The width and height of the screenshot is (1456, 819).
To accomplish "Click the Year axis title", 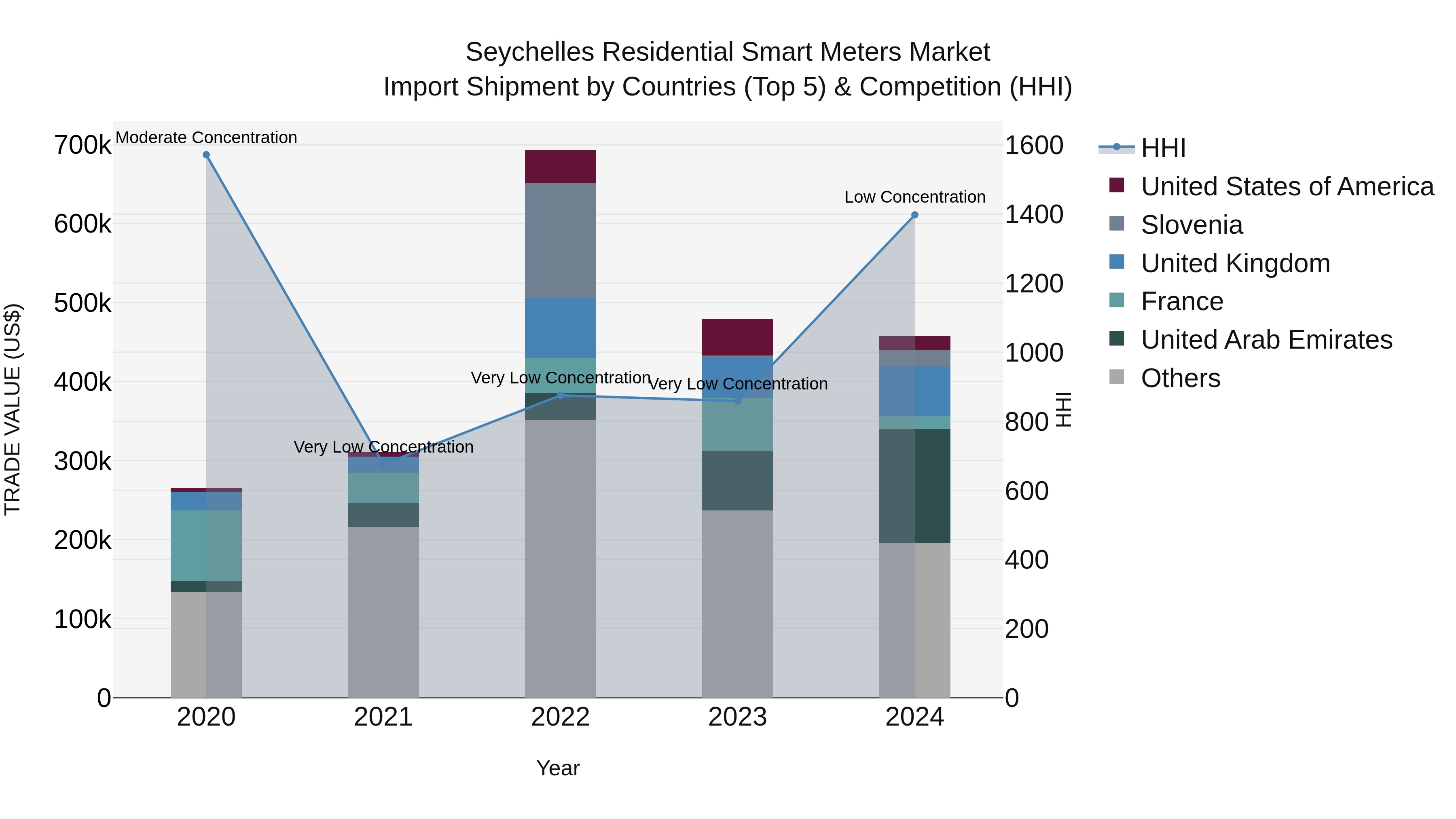I will tap(559, 769).
